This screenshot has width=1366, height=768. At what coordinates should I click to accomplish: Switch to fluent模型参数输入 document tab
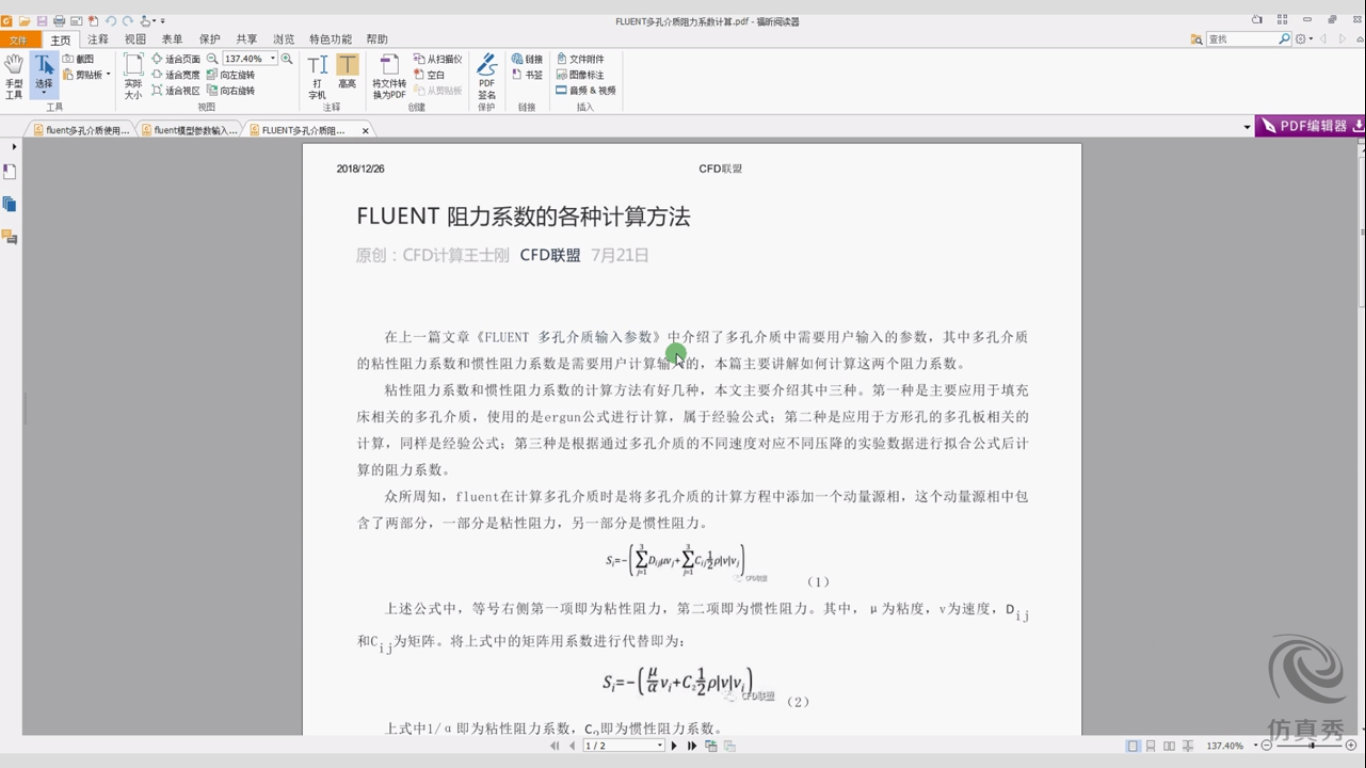[x=190, y=130]
